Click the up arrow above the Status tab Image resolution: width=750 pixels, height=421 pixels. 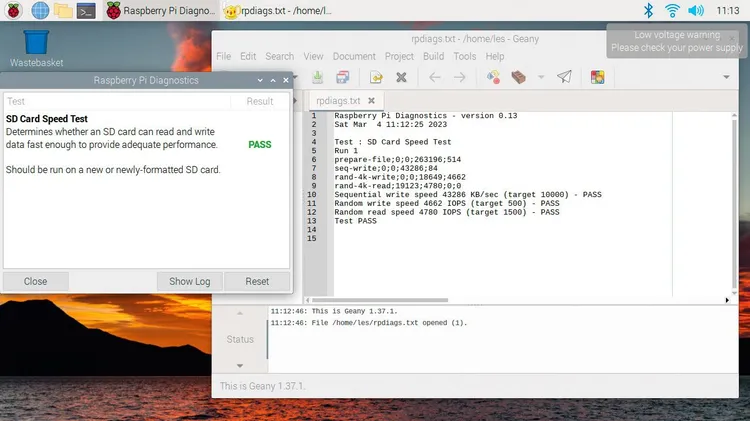[x=240, y=313]
